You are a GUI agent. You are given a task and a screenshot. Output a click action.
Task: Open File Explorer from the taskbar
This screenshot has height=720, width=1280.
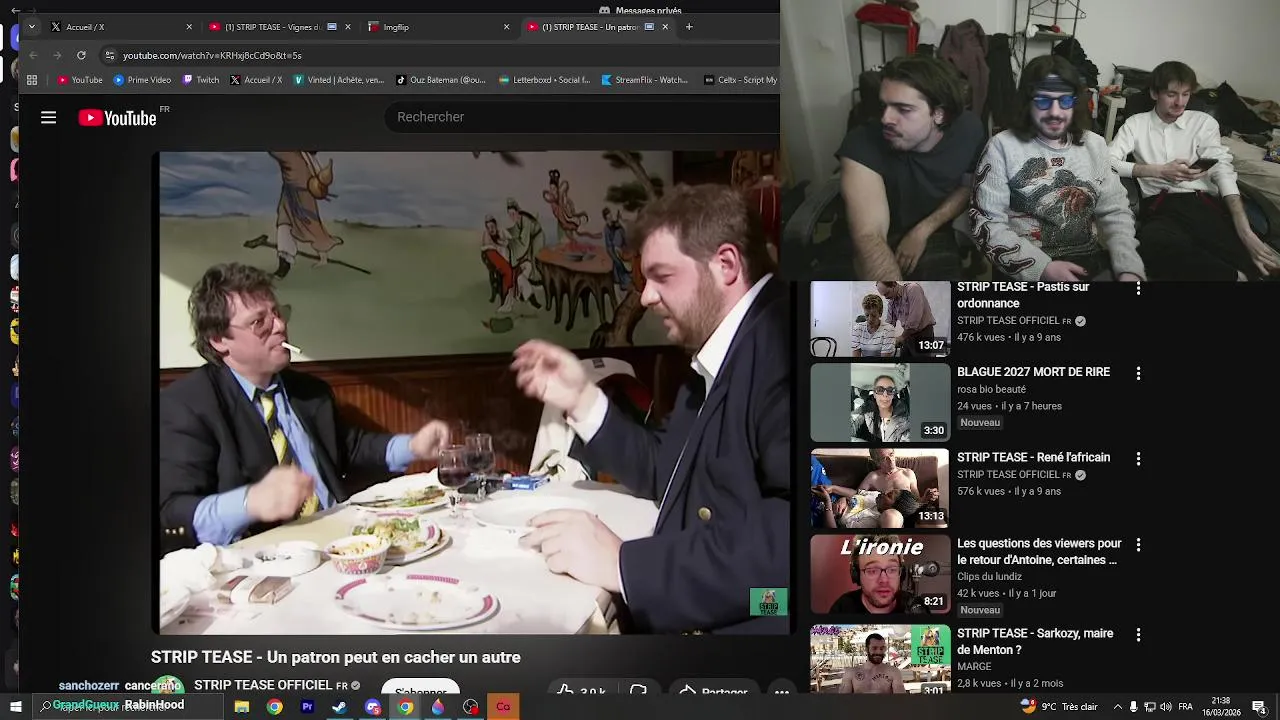point(242,707)
